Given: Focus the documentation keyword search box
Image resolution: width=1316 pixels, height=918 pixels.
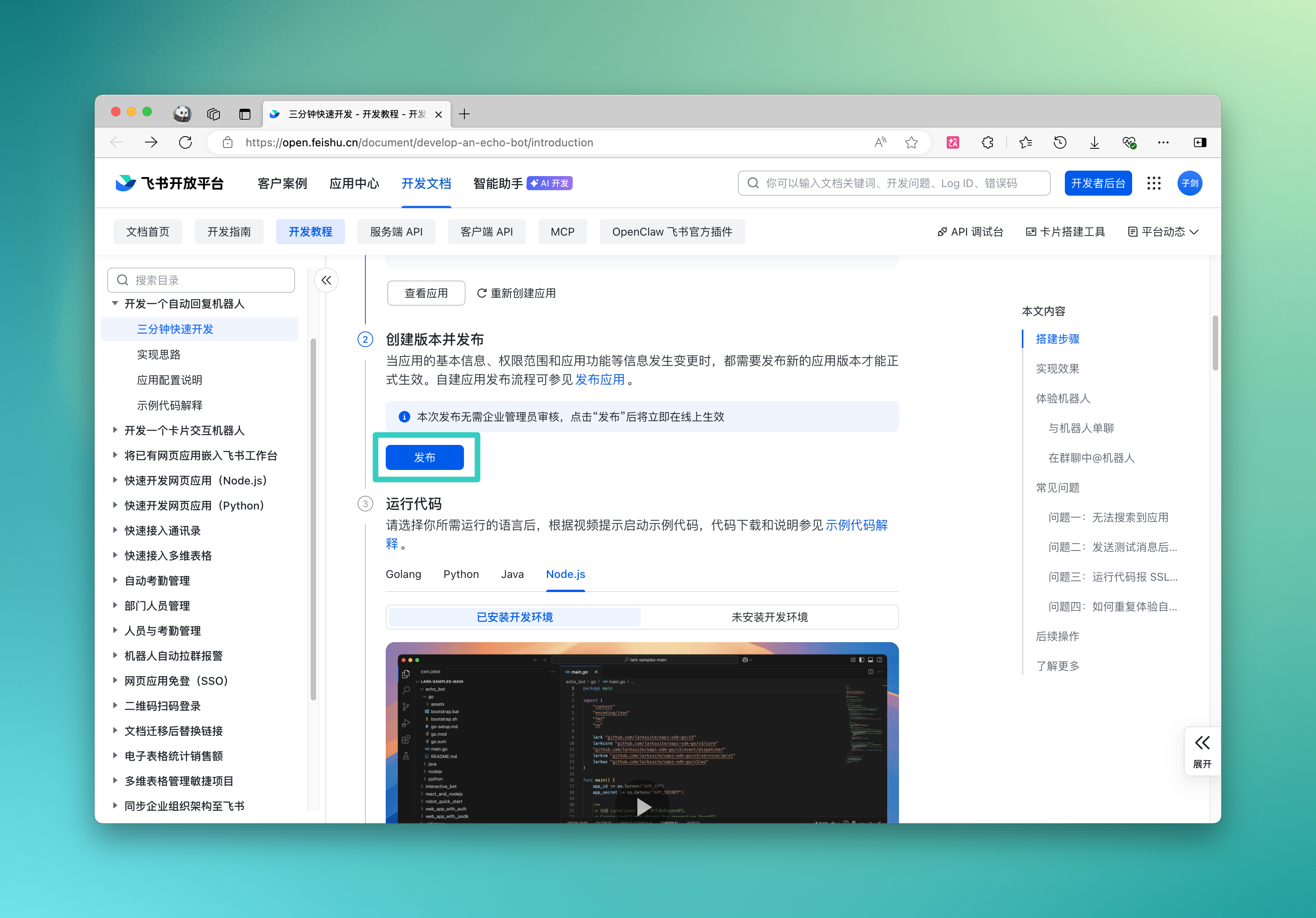Looking at the screenshot, I should coord(894,183).
